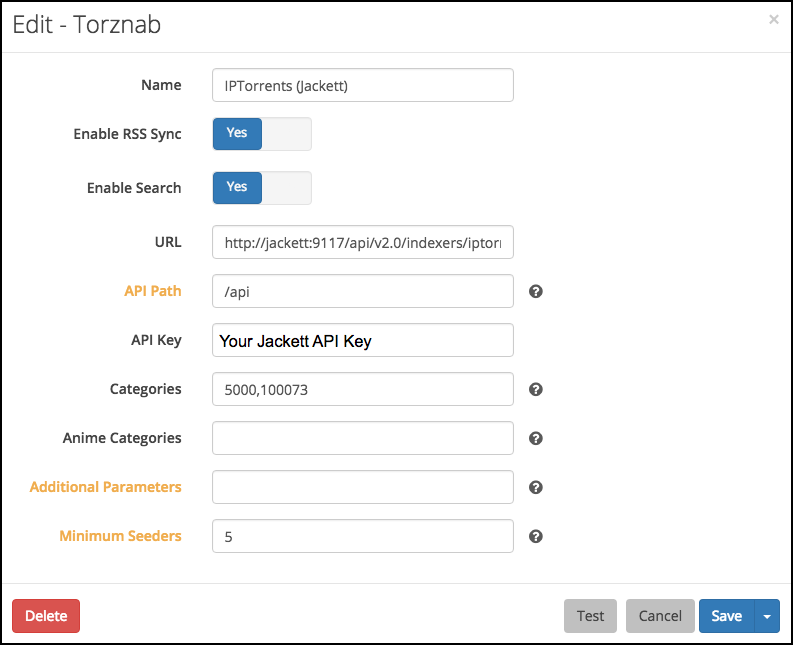Toggle the Enable Search switch
The height and width of the screenshot is (645, 793).
(262, 188)
